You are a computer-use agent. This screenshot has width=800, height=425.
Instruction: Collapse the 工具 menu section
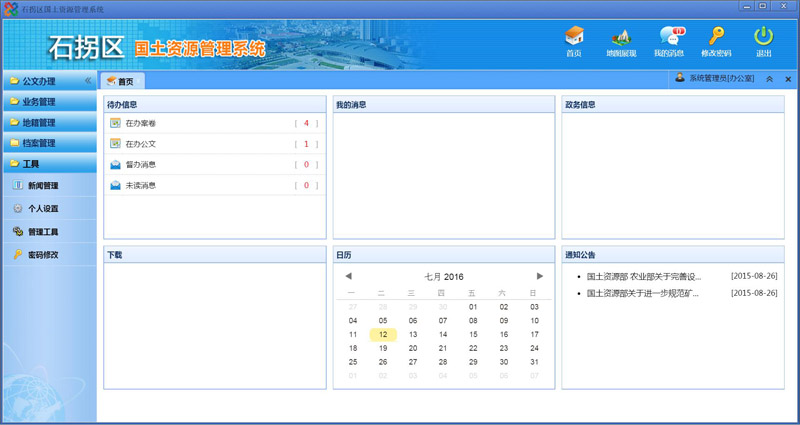(49, 164)
